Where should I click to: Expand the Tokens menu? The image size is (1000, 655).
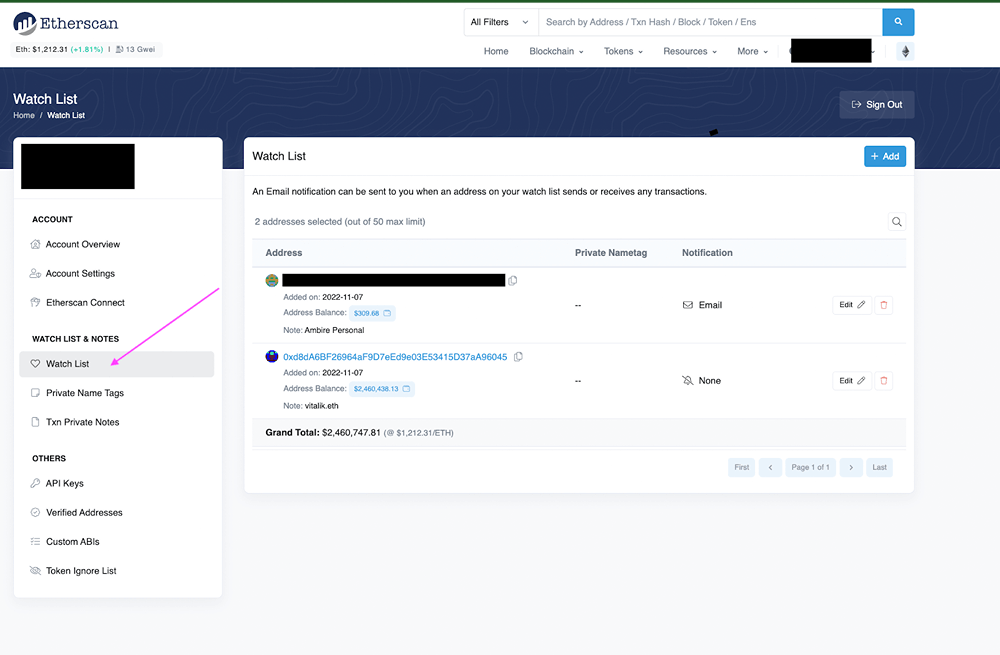623,52
